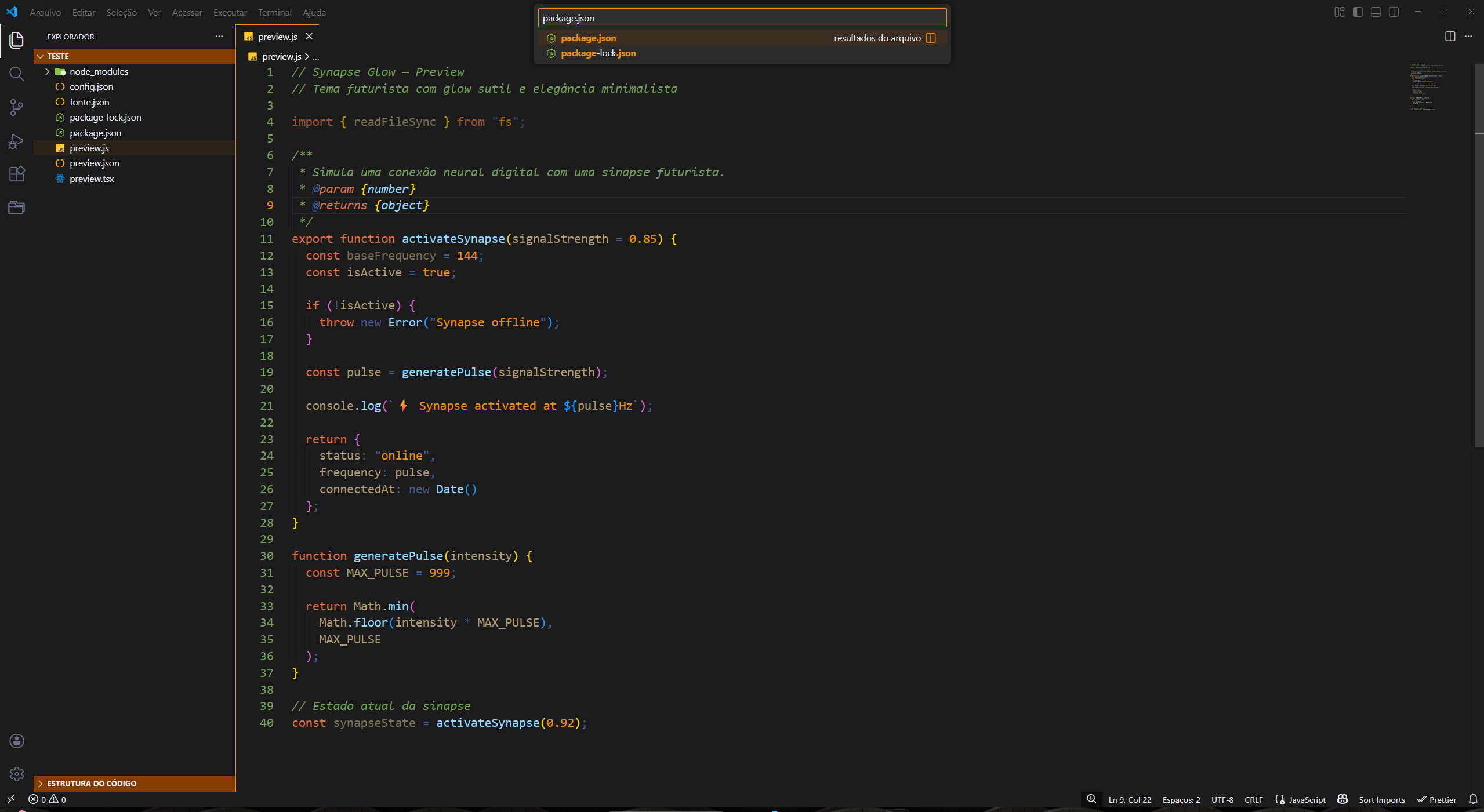Toggle secondary sidebar layout button
Viewport: 1484px width, 812px height.
tap(1394, 12)
